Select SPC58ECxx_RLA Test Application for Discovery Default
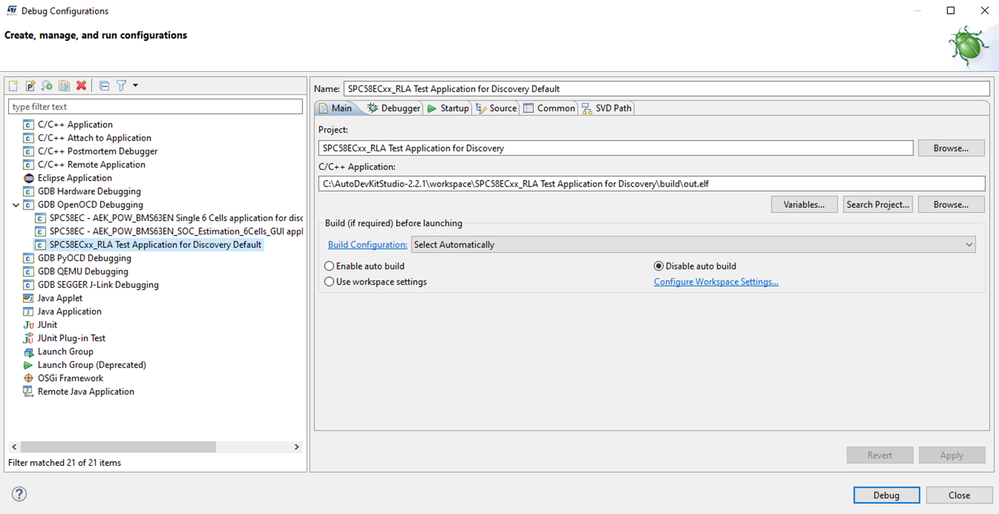The image size is (999, 514). pyautogui.click(x=155, y=245)
